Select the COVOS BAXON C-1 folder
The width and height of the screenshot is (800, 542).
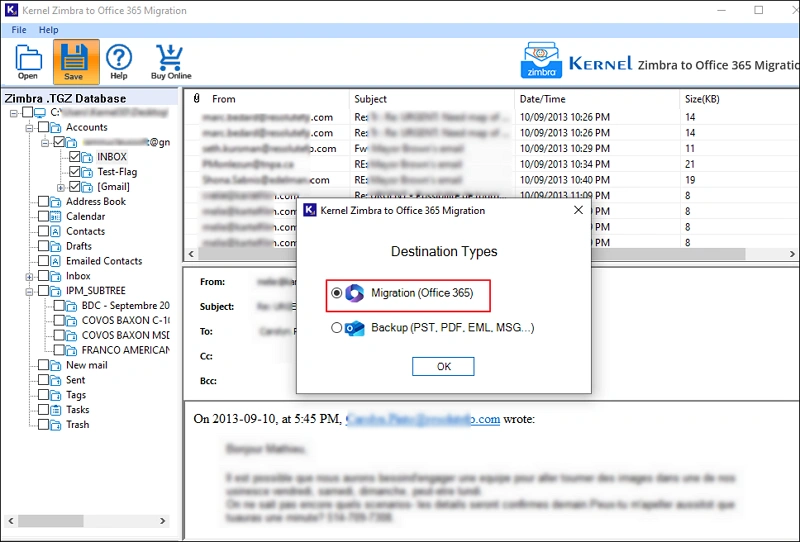click(x=126, y=320)
